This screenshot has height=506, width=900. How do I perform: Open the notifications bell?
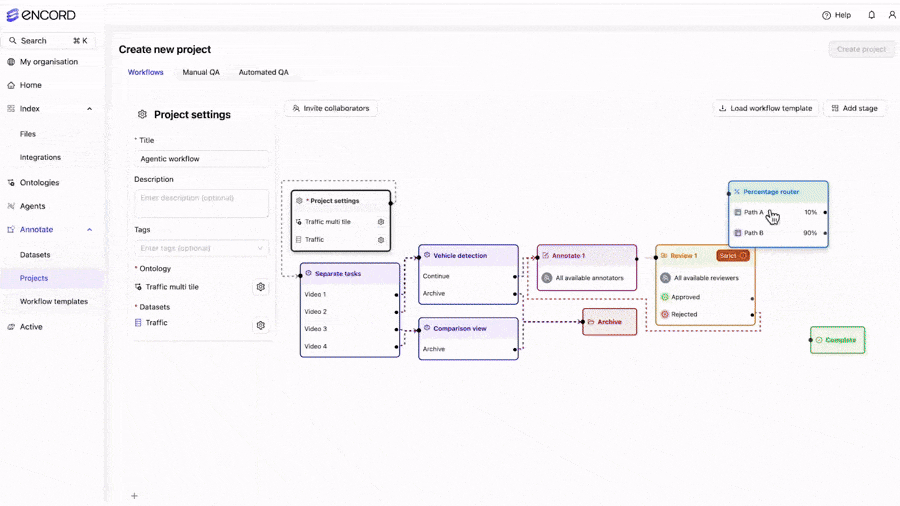(871, 15)
